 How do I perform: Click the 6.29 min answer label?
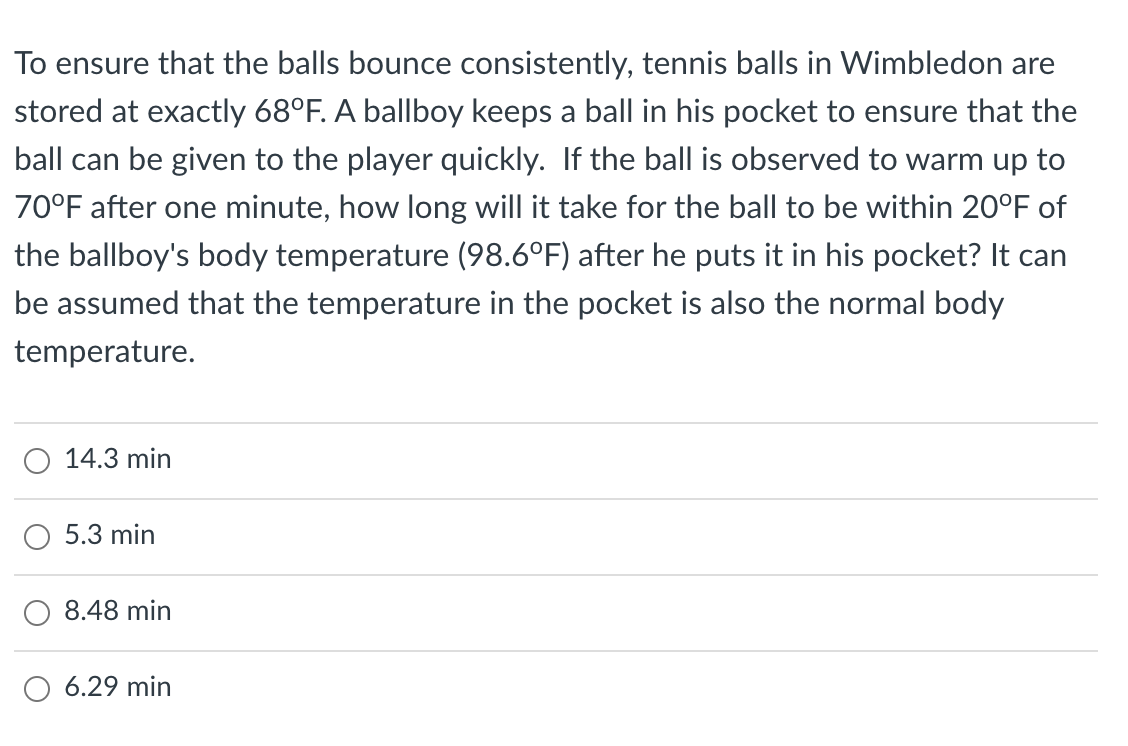point(117,687)
